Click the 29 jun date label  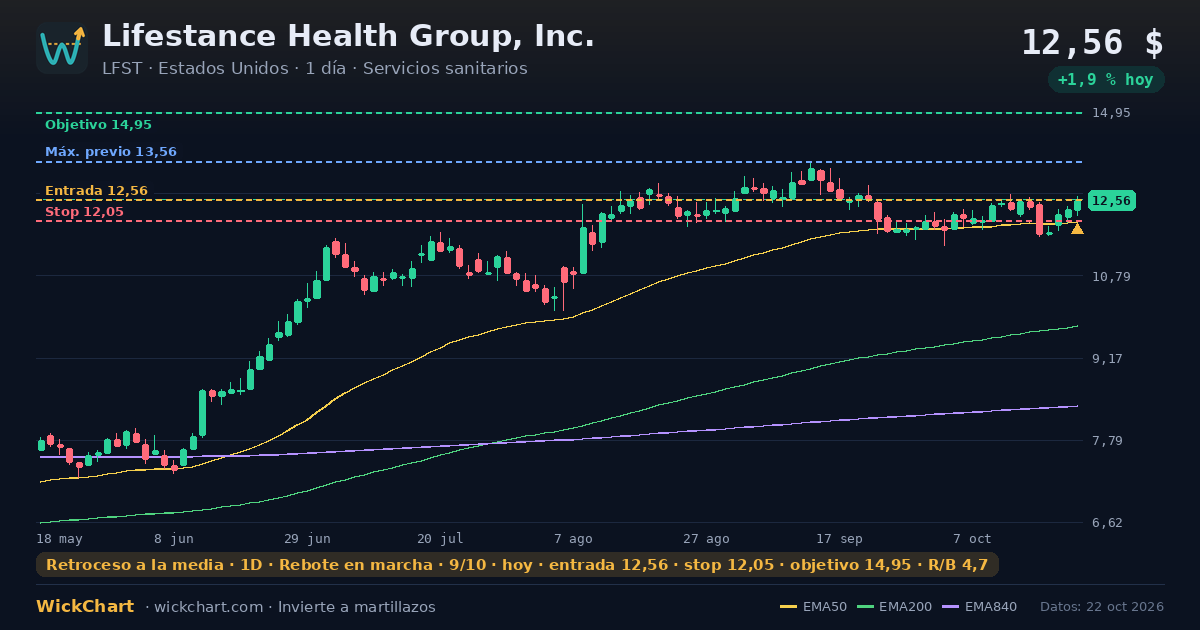(x=307, y=538)
